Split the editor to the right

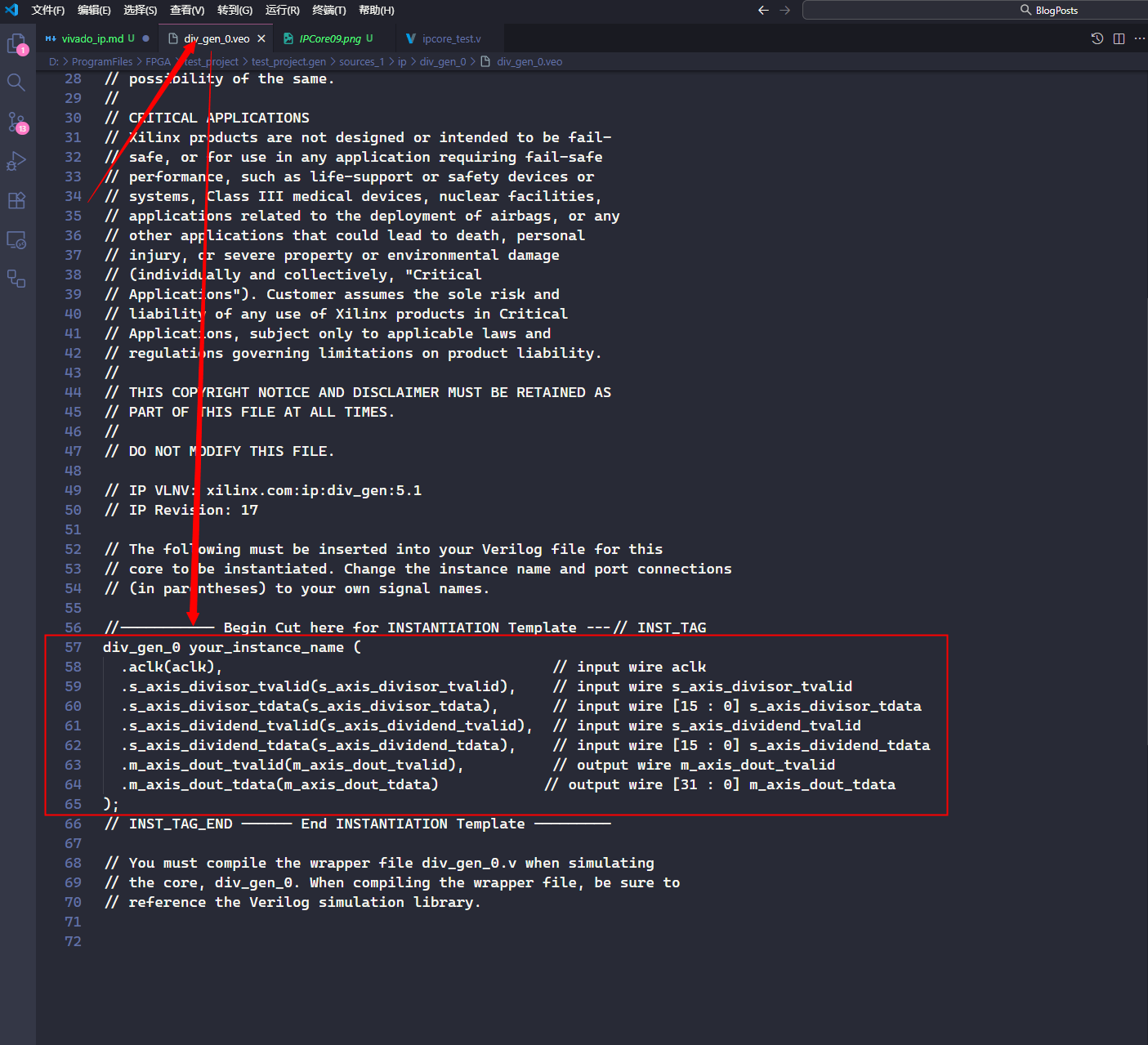1119,38
